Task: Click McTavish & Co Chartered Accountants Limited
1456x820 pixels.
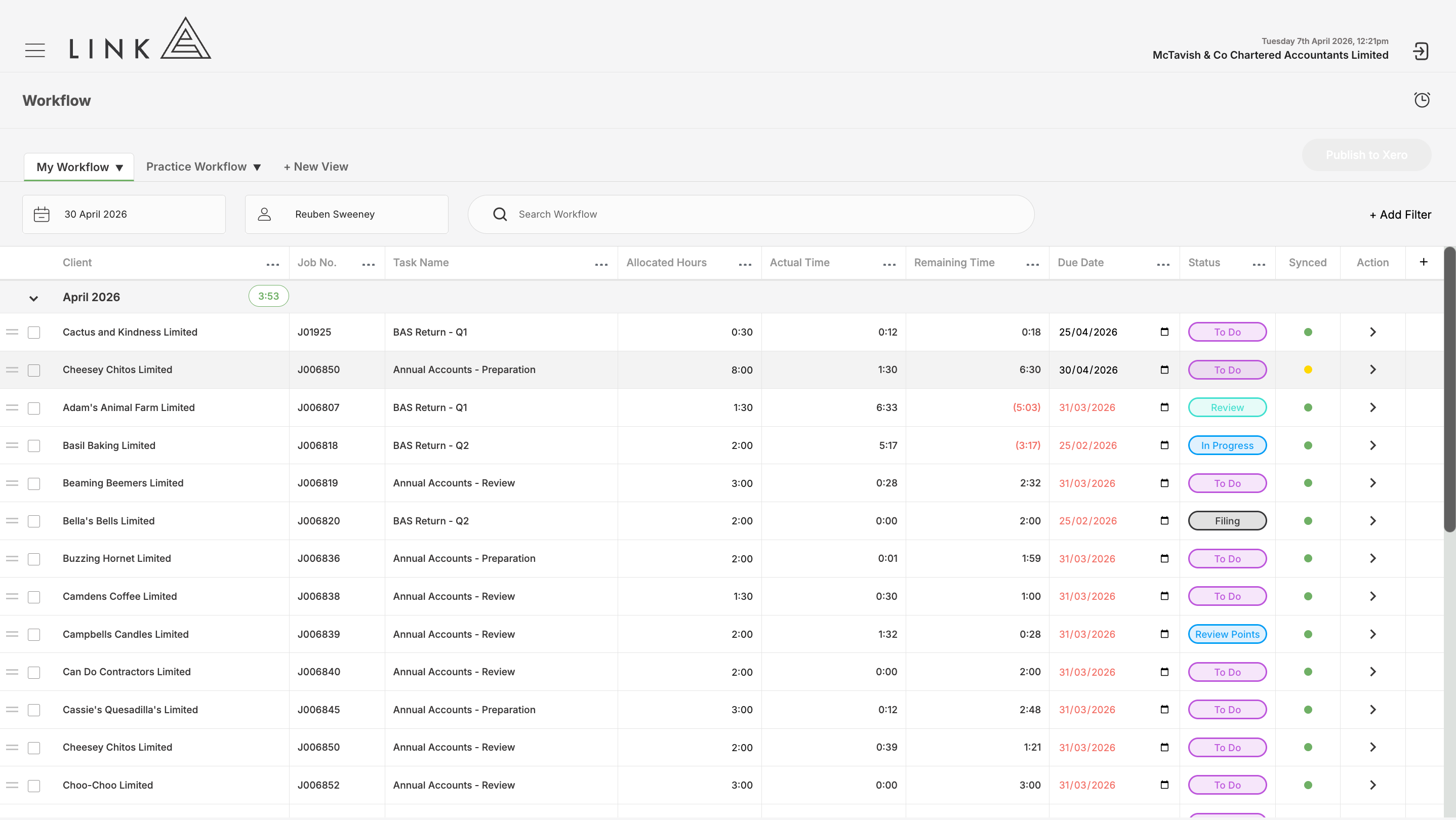Action: (1270, 55)
